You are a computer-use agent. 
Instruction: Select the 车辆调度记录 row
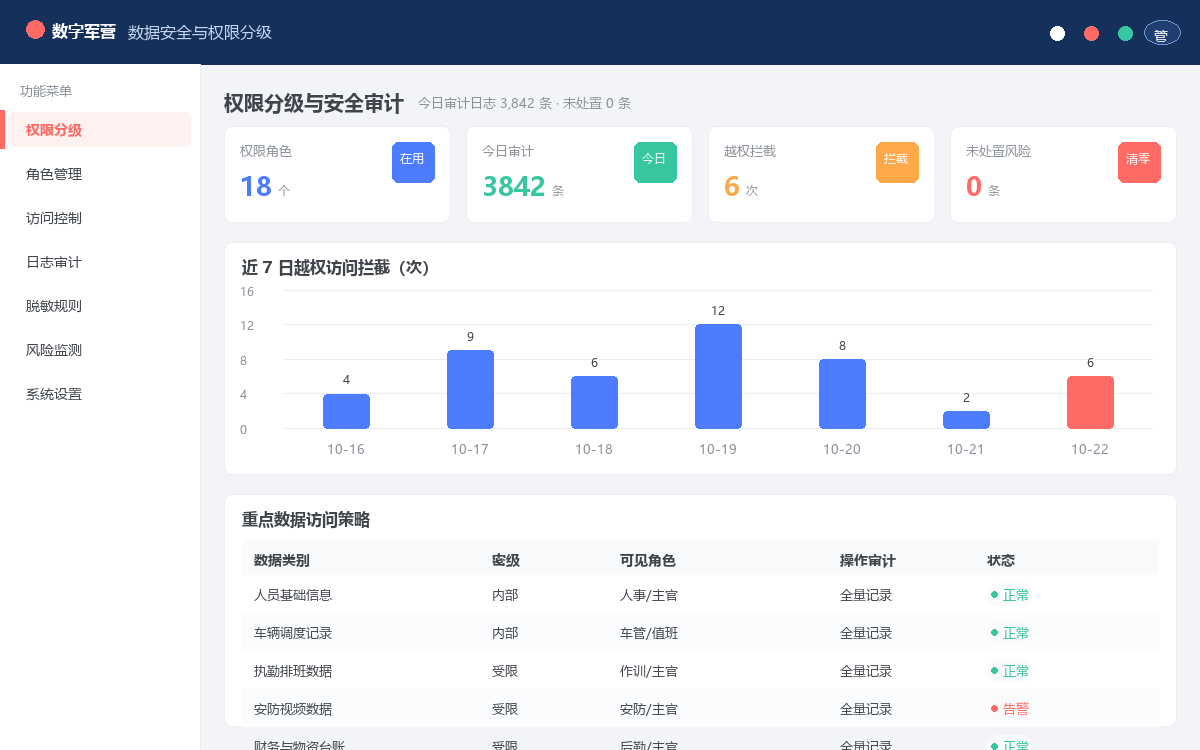(700, 633)
